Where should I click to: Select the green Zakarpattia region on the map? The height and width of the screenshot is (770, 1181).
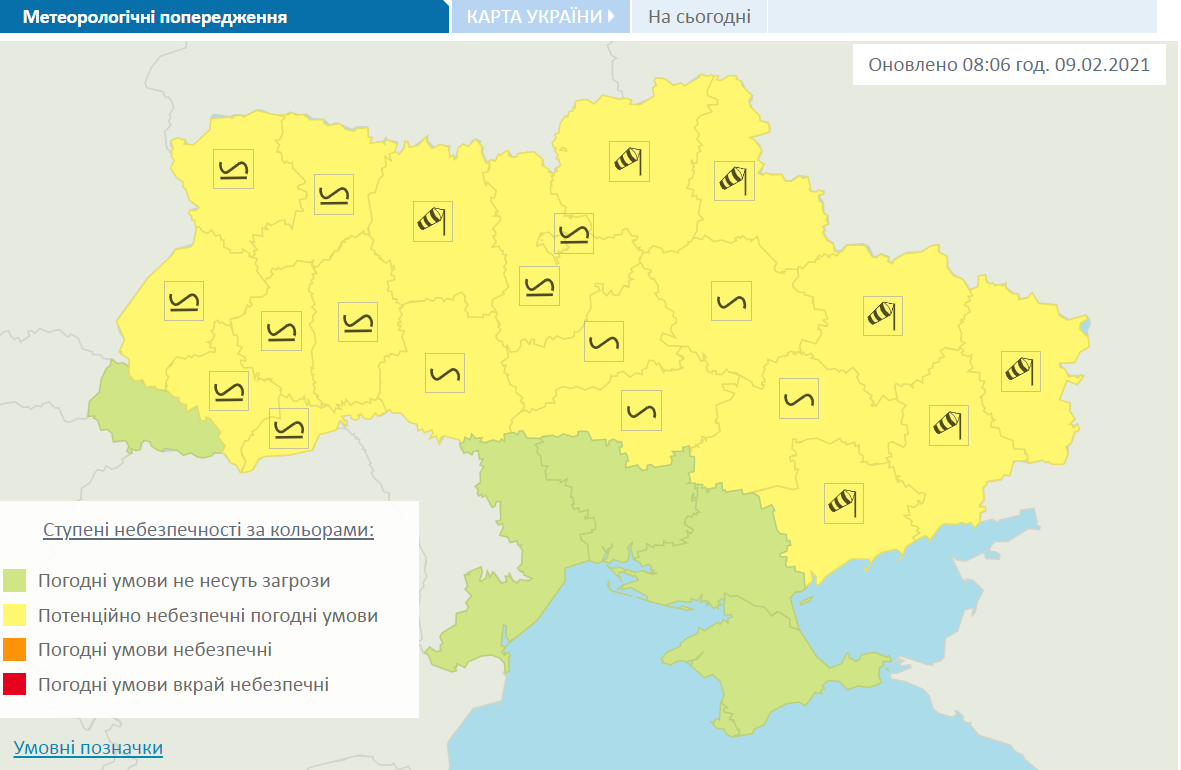pos(151,418)
